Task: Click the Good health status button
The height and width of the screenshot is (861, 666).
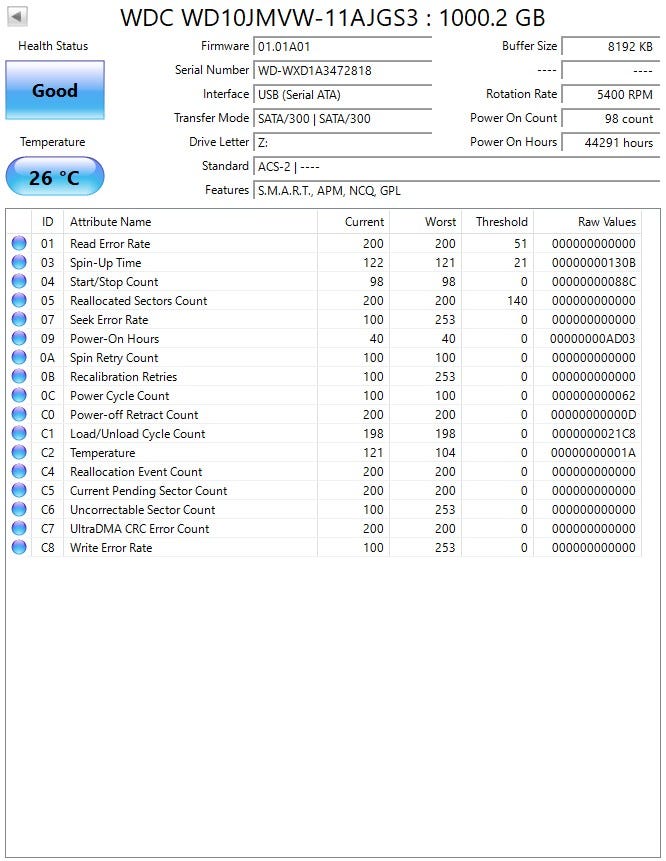Action: pyautogui.click(x=54, y=91)
